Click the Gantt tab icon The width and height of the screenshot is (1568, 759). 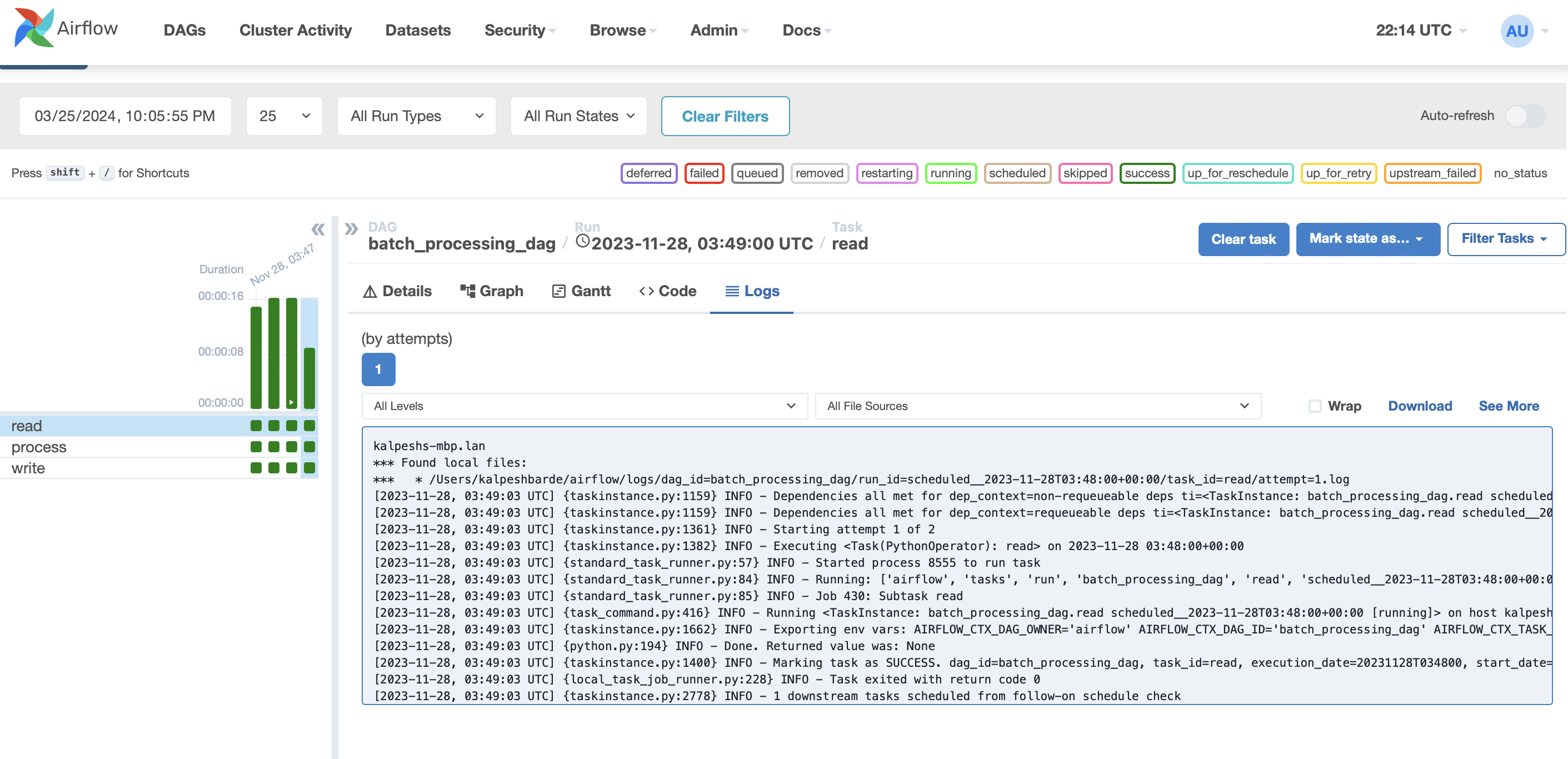pyautogui.click(x=558, y=292)
